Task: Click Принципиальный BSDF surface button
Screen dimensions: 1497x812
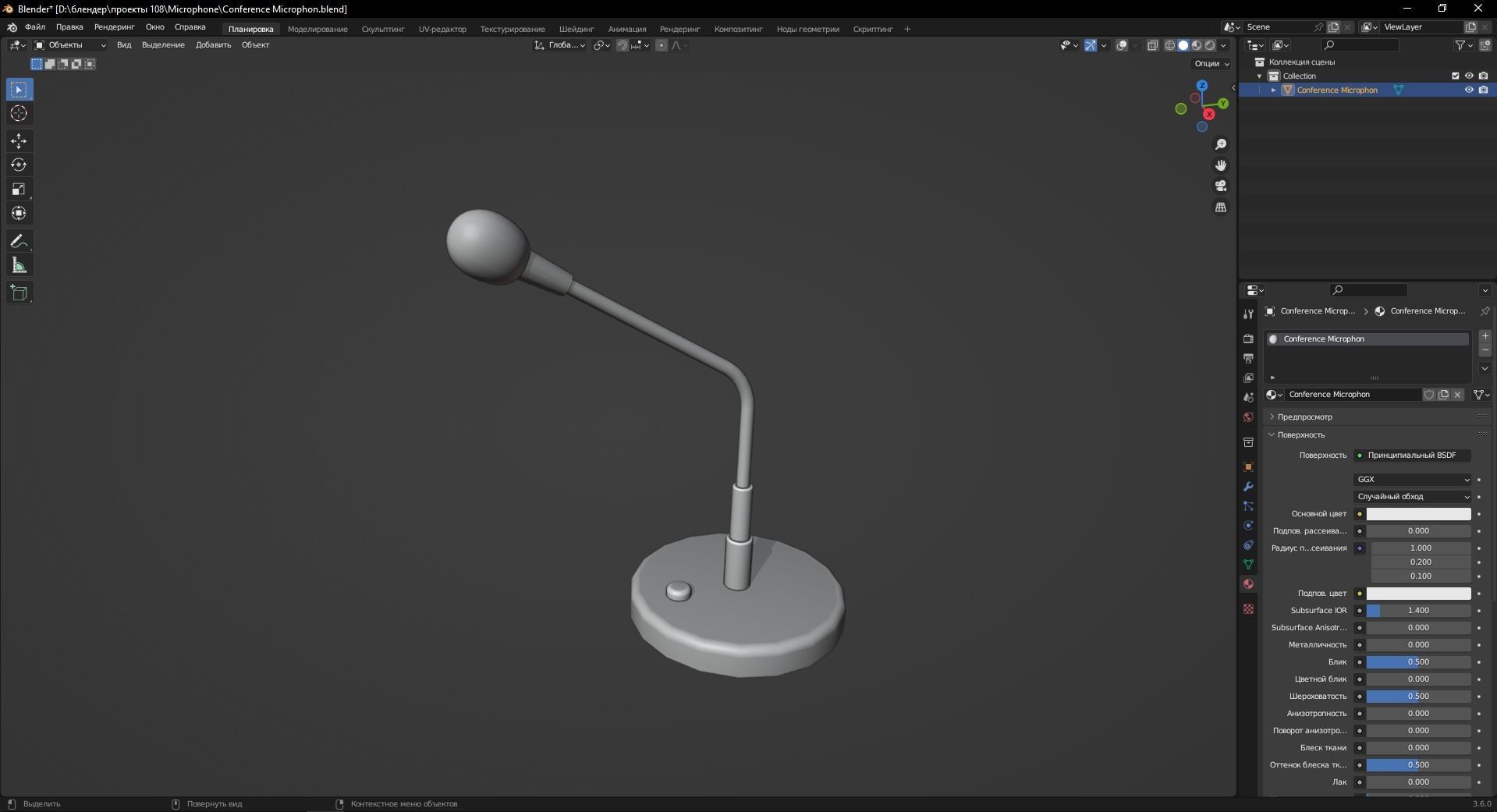Action: tap(1413, 456)
